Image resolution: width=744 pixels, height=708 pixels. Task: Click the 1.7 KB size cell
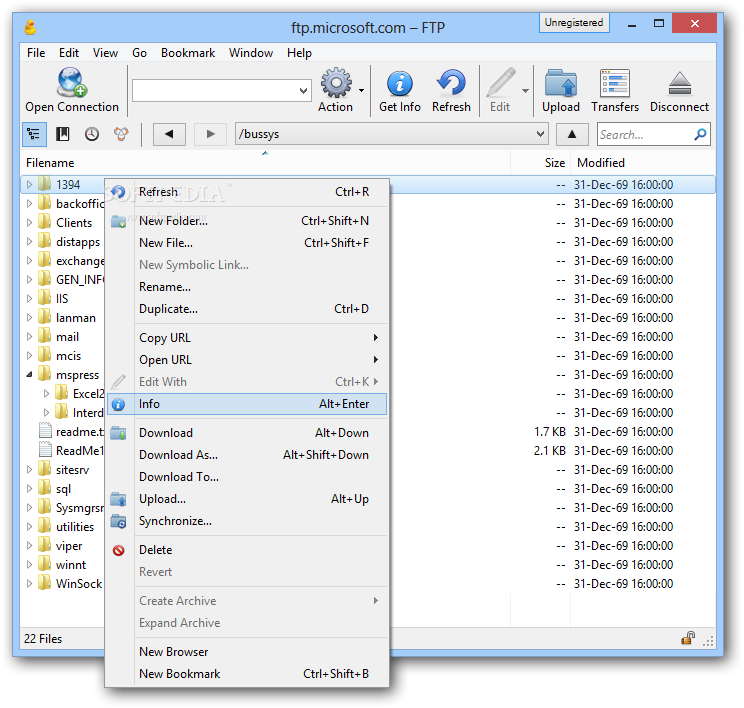point(549,432)
